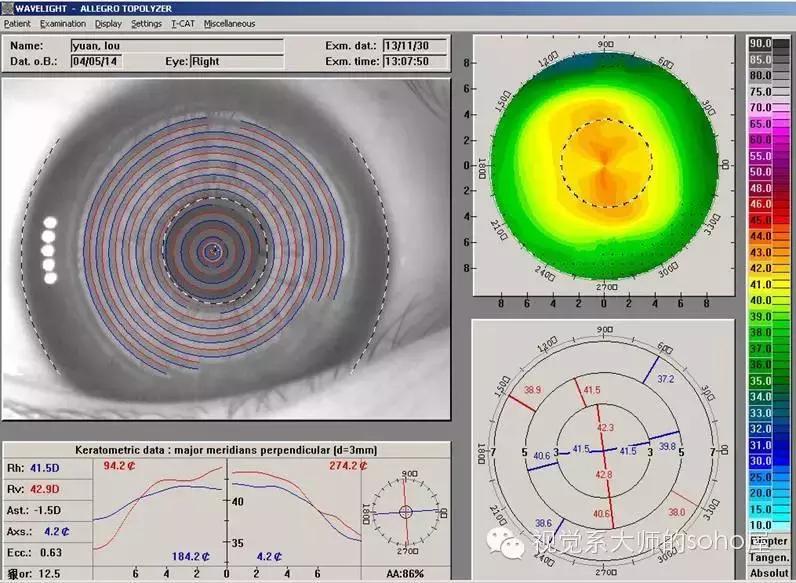
Task: Open the Settings menu
Action: point(146,24)
